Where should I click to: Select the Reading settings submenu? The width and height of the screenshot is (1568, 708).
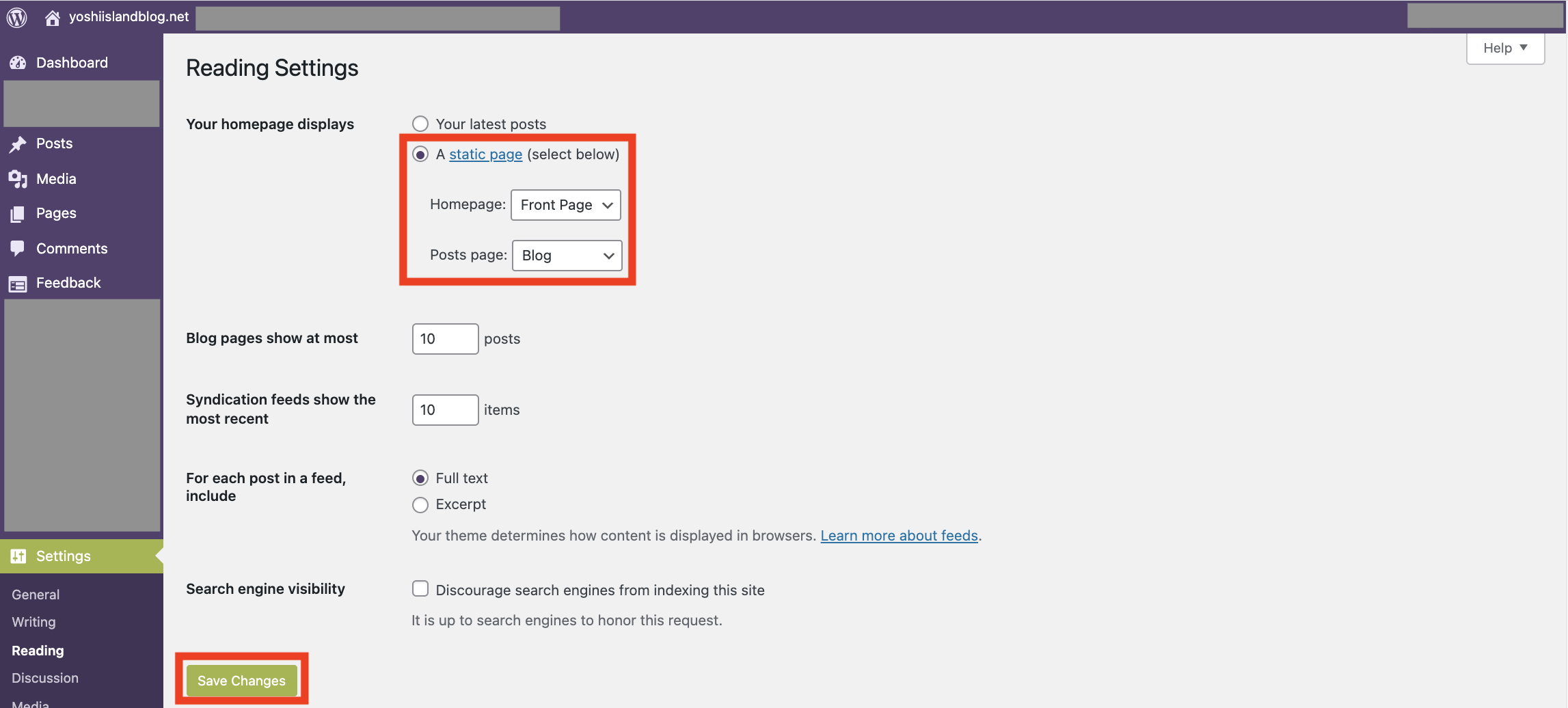pyautogui.click(x=38, y=651)
